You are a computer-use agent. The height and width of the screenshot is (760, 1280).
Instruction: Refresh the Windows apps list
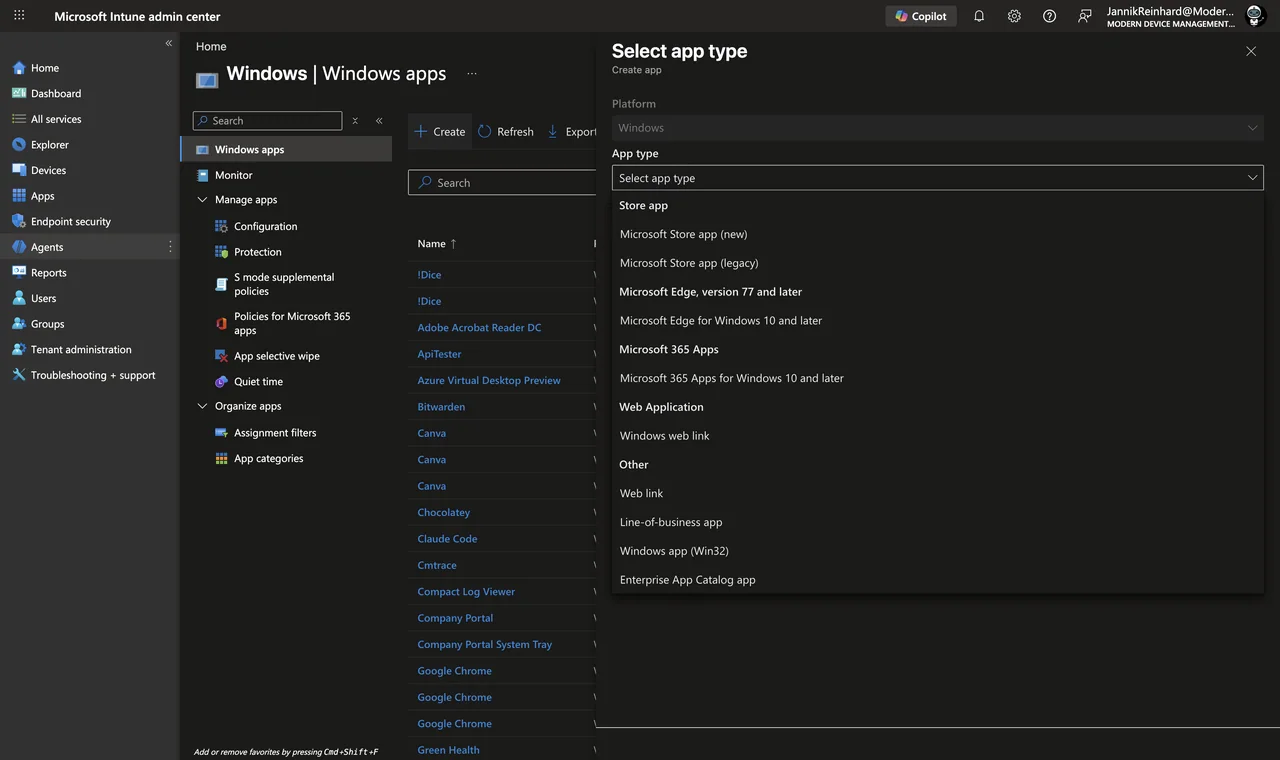[x=506, y=131]
